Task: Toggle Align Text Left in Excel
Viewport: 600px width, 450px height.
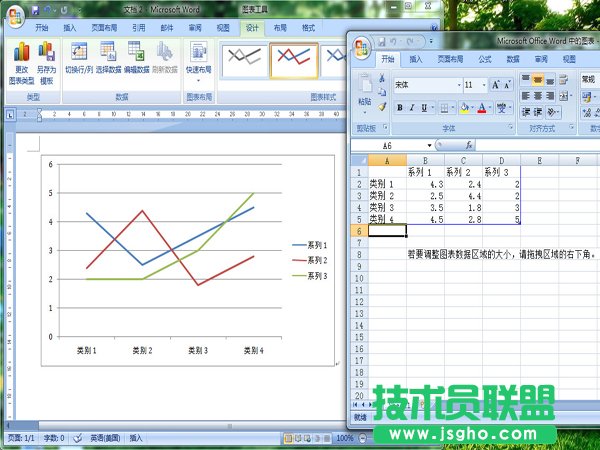Action: point(526,96)
